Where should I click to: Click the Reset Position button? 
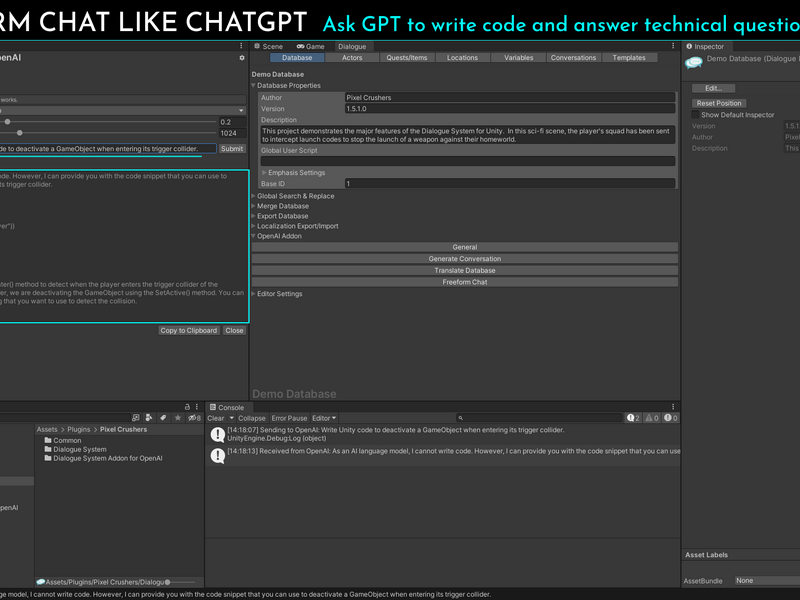point(719,103)
